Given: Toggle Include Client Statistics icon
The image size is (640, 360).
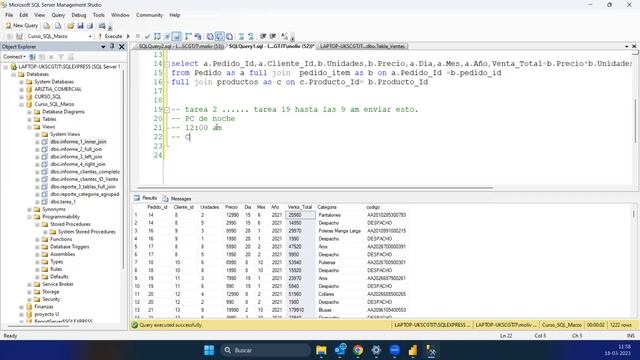Looking at the screenshot, I should (x=198, y=36).
